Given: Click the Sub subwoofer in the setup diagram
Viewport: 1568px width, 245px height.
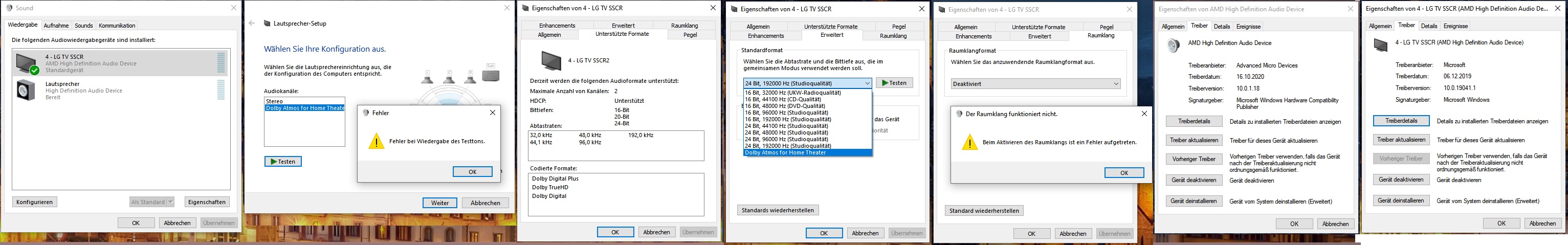Looking at the screenshot, I should [x=491, y=72].
